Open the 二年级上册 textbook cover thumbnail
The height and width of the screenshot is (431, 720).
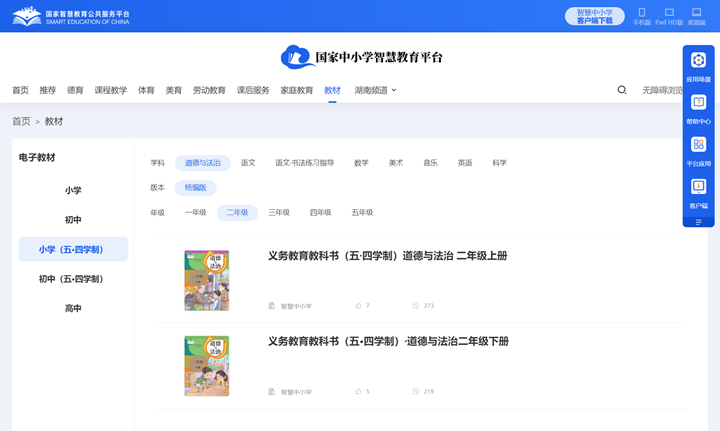[x=207, y=281]
